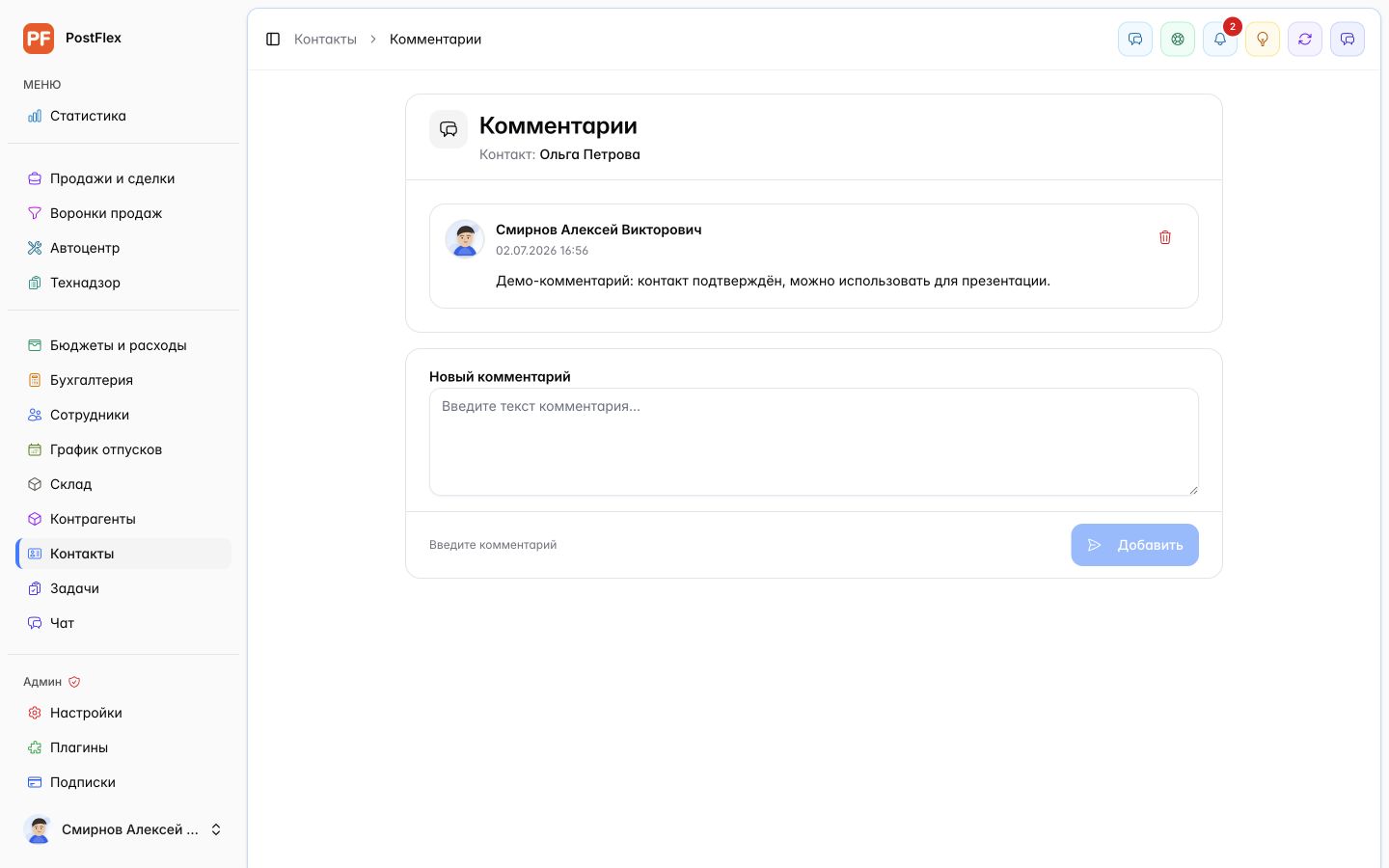Click the Подписки card icon
Image resolution: width=1389 pixels, height=868 pixels.
click(x=35, y=782)
